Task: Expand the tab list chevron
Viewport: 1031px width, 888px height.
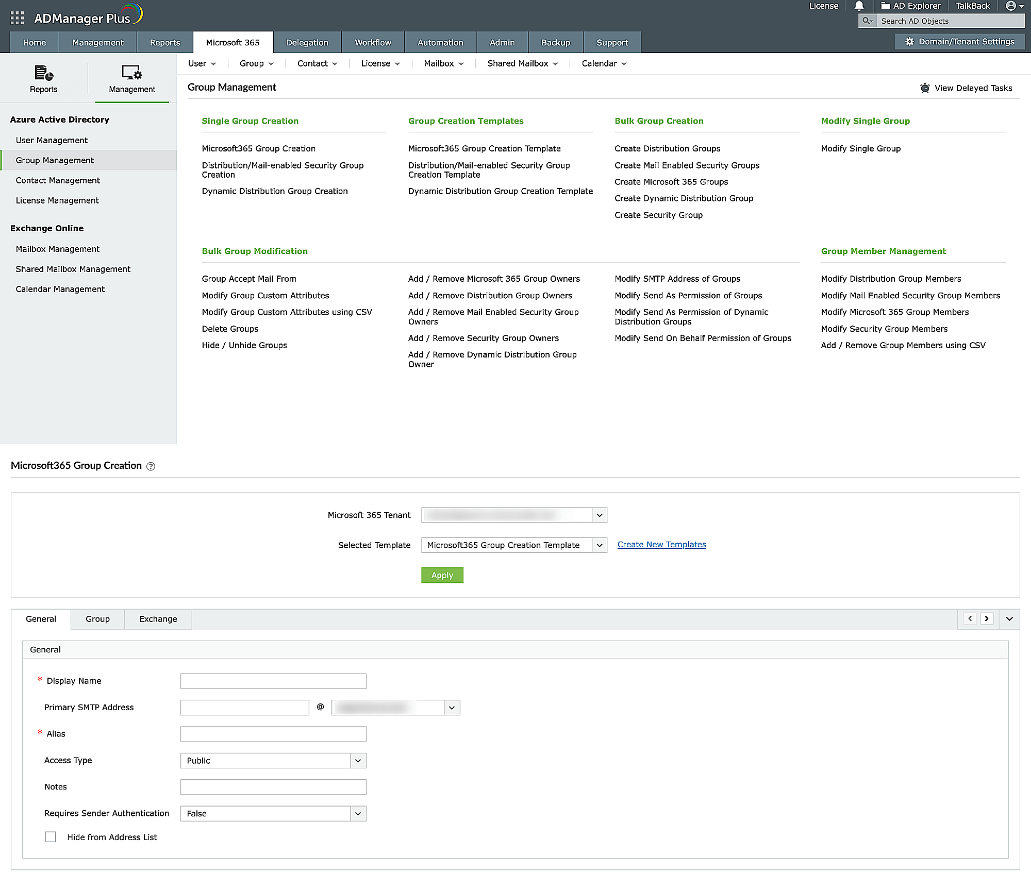Action: click(x=1009, y=619)
